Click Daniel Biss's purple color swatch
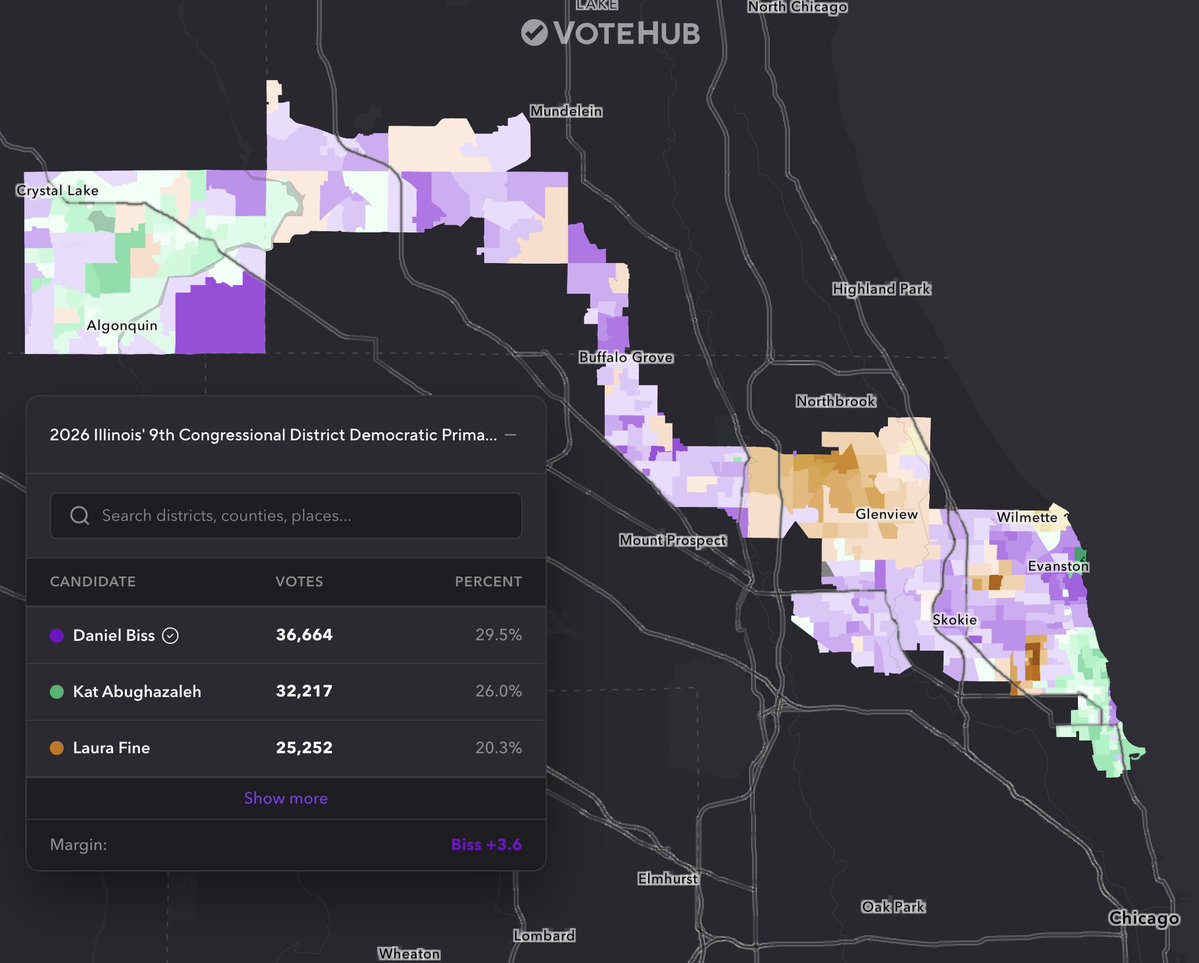 pyautogui.click(x=57, y=635)
